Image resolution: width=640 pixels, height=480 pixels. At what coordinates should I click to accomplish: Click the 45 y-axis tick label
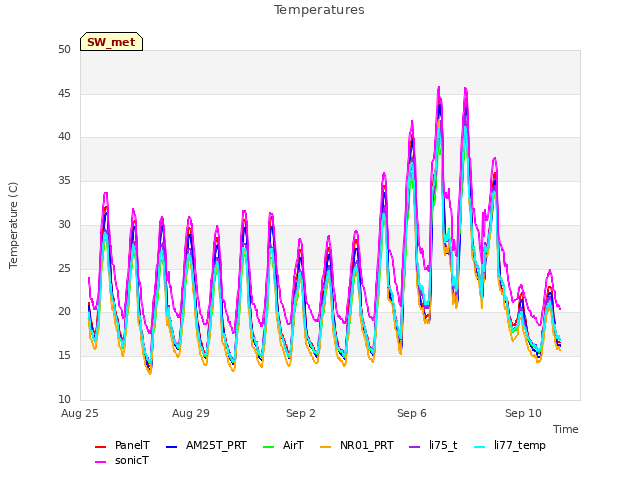point(64,93)
